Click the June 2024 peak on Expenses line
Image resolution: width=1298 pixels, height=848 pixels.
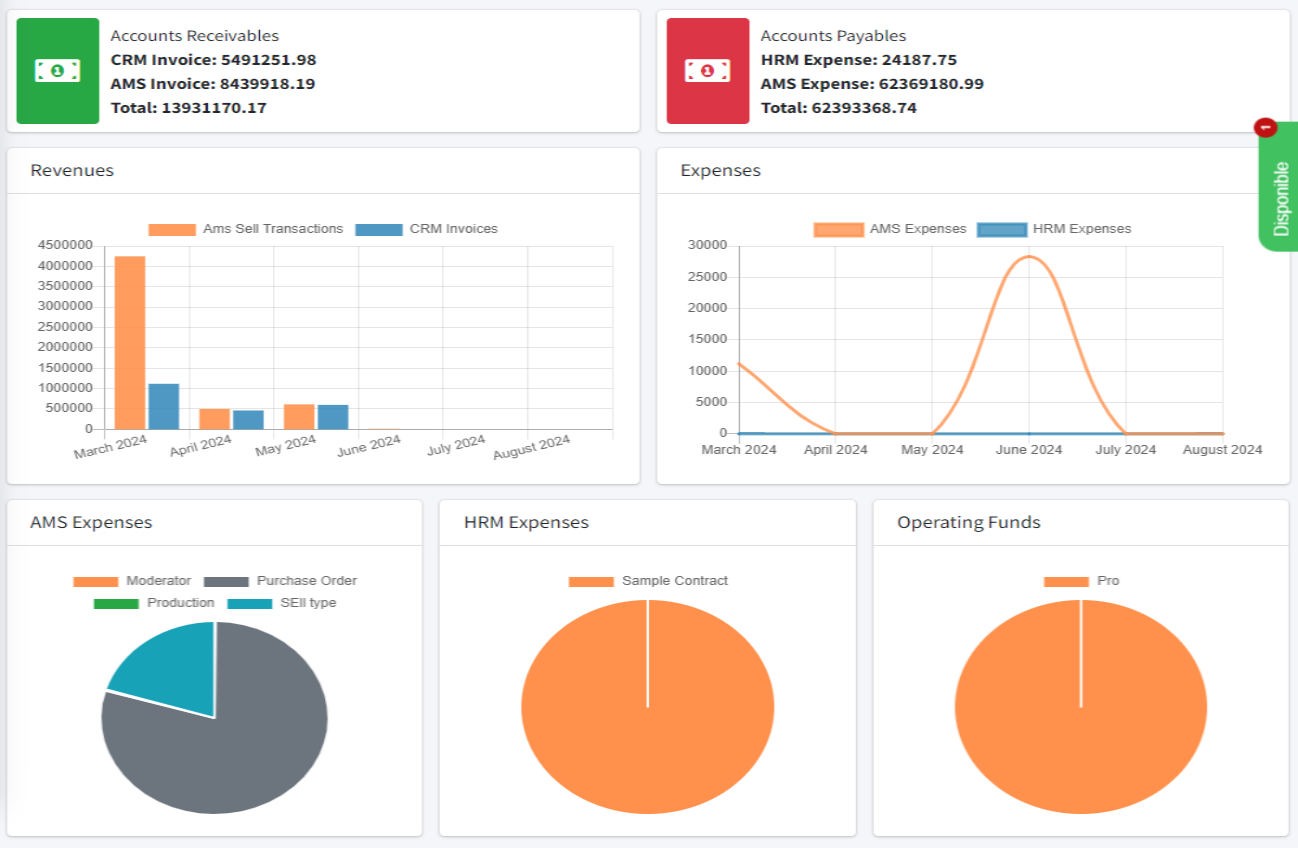pyautogui.click(x=1029, y=257)
